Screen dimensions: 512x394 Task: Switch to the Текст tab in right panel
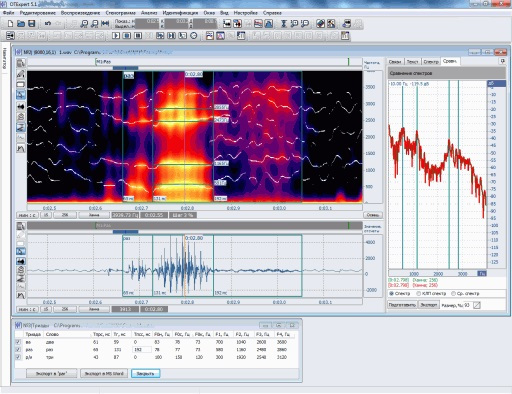point(413,62)
